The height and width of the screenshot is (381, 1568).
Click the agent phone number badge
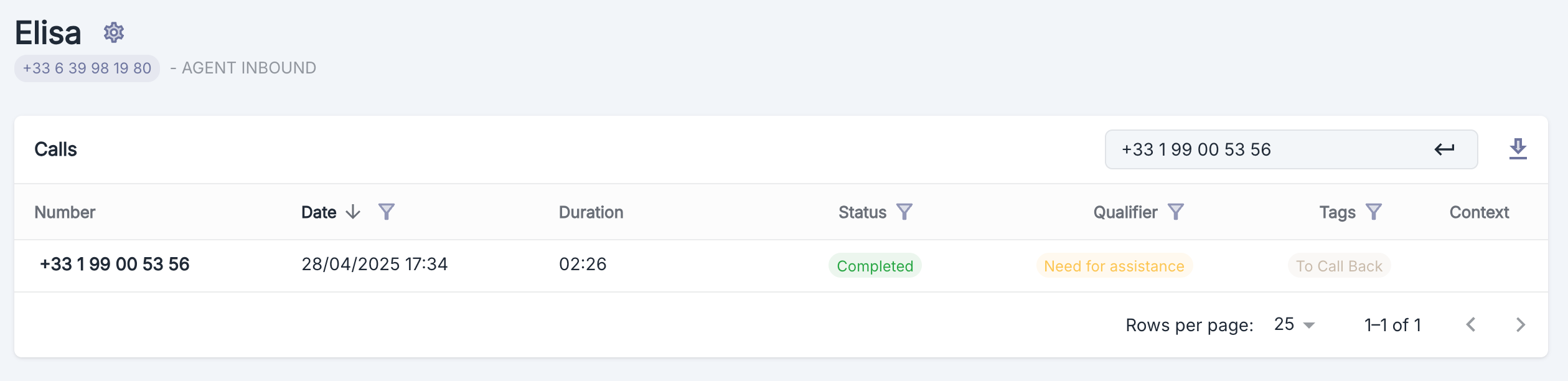tap(87, 68)
